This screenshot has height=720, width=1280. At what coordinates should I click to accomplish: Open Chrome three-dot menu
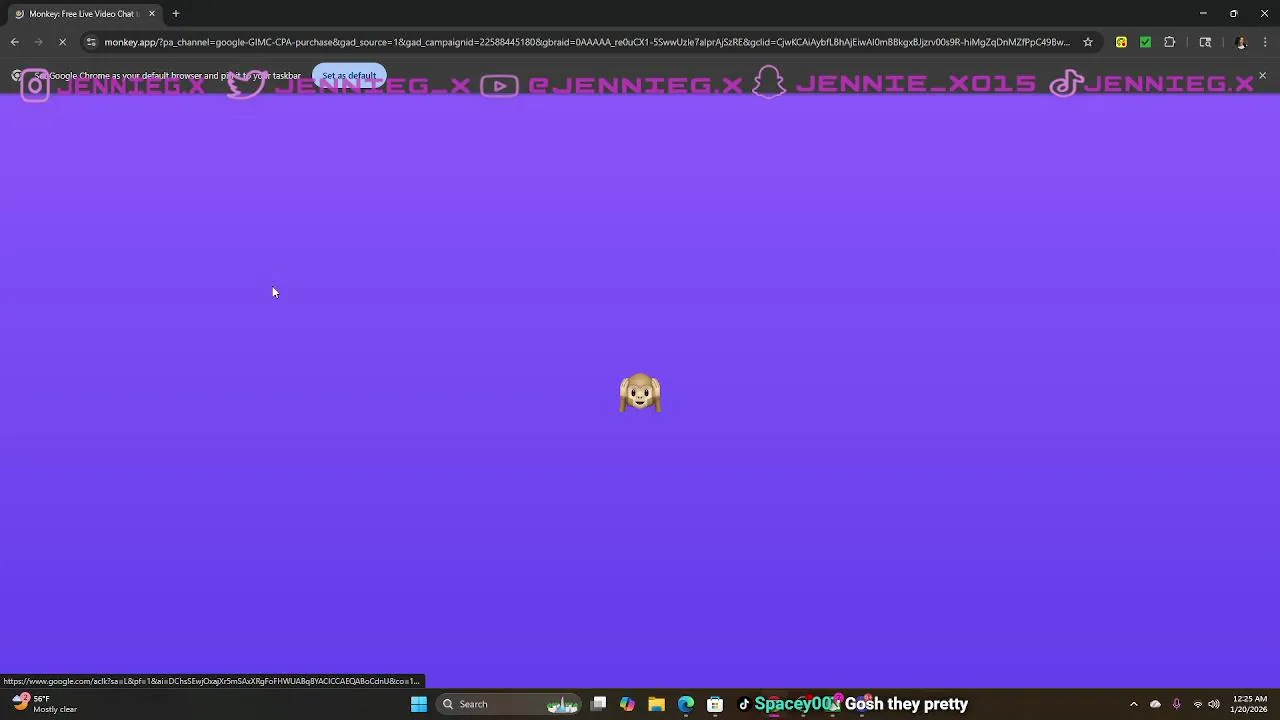tap(1265, 42)
